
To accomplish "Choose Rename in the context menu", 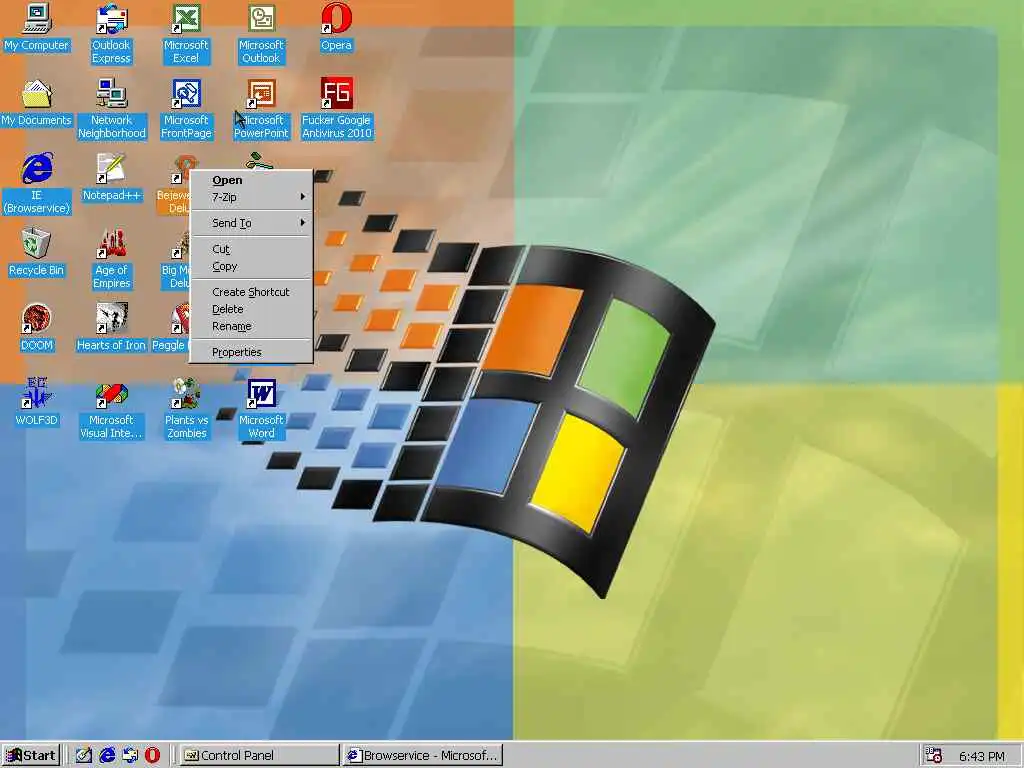I will 251,327.
